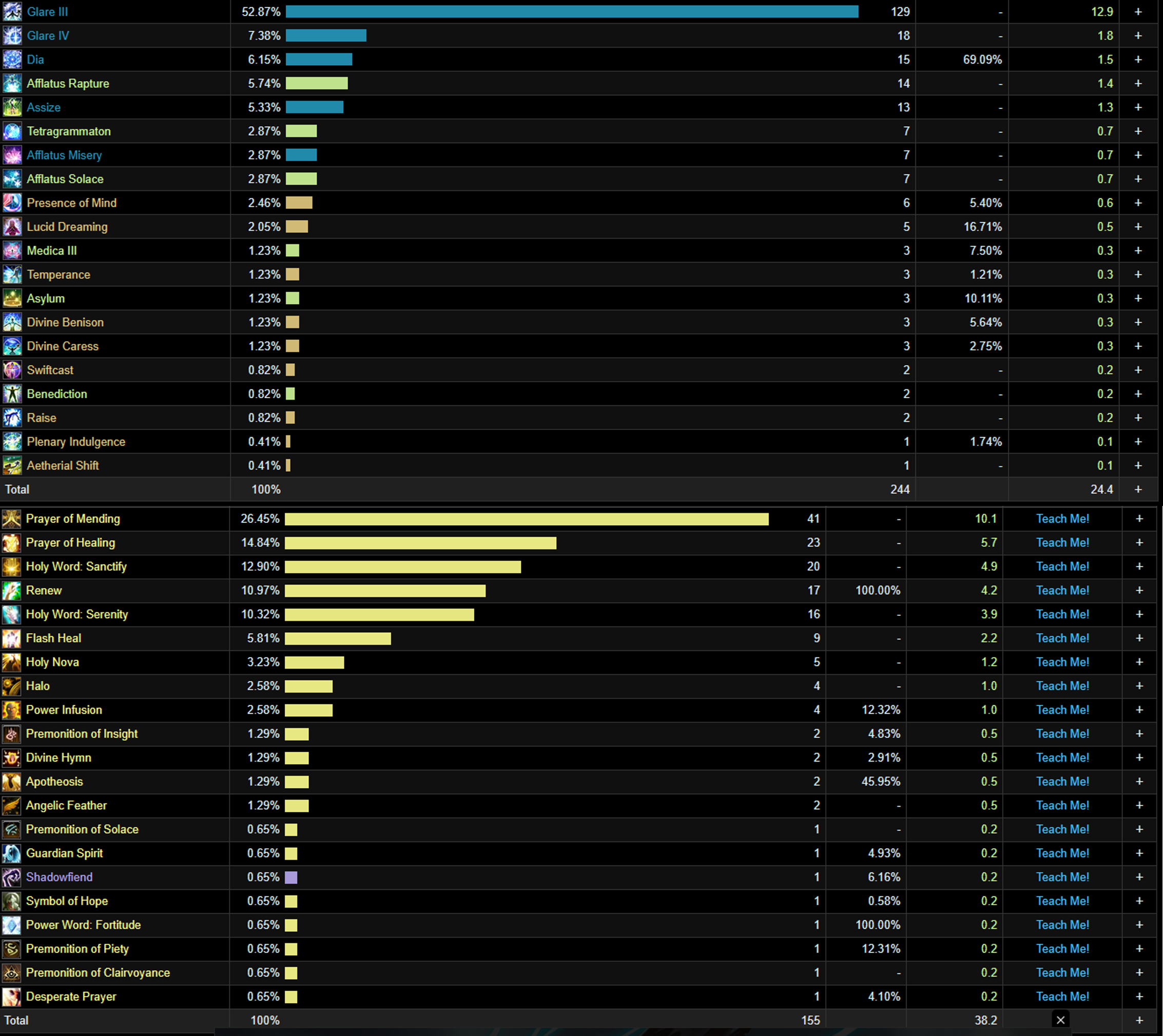This screenshot has width=1163, height=1036.
Task: Click the Holy Word: Sanctify icon
Action: pyautogui.click(x=11, y=566)
